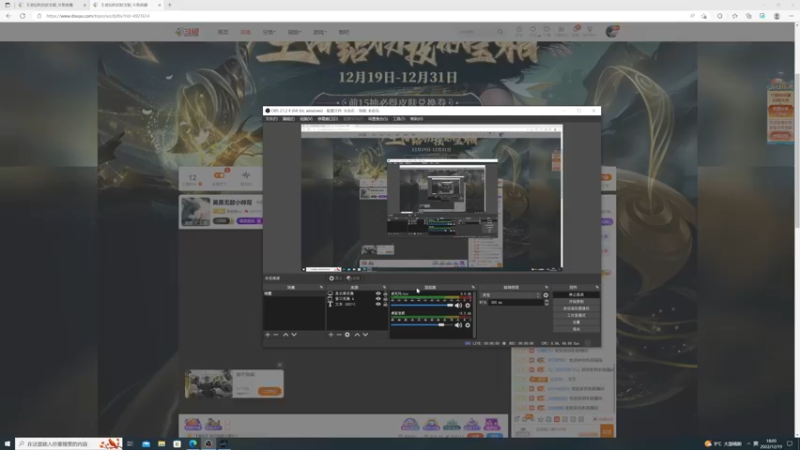Open the 视图 menu in OBS
This screenshot has width=800, height=450.
[x=306, y=119]
